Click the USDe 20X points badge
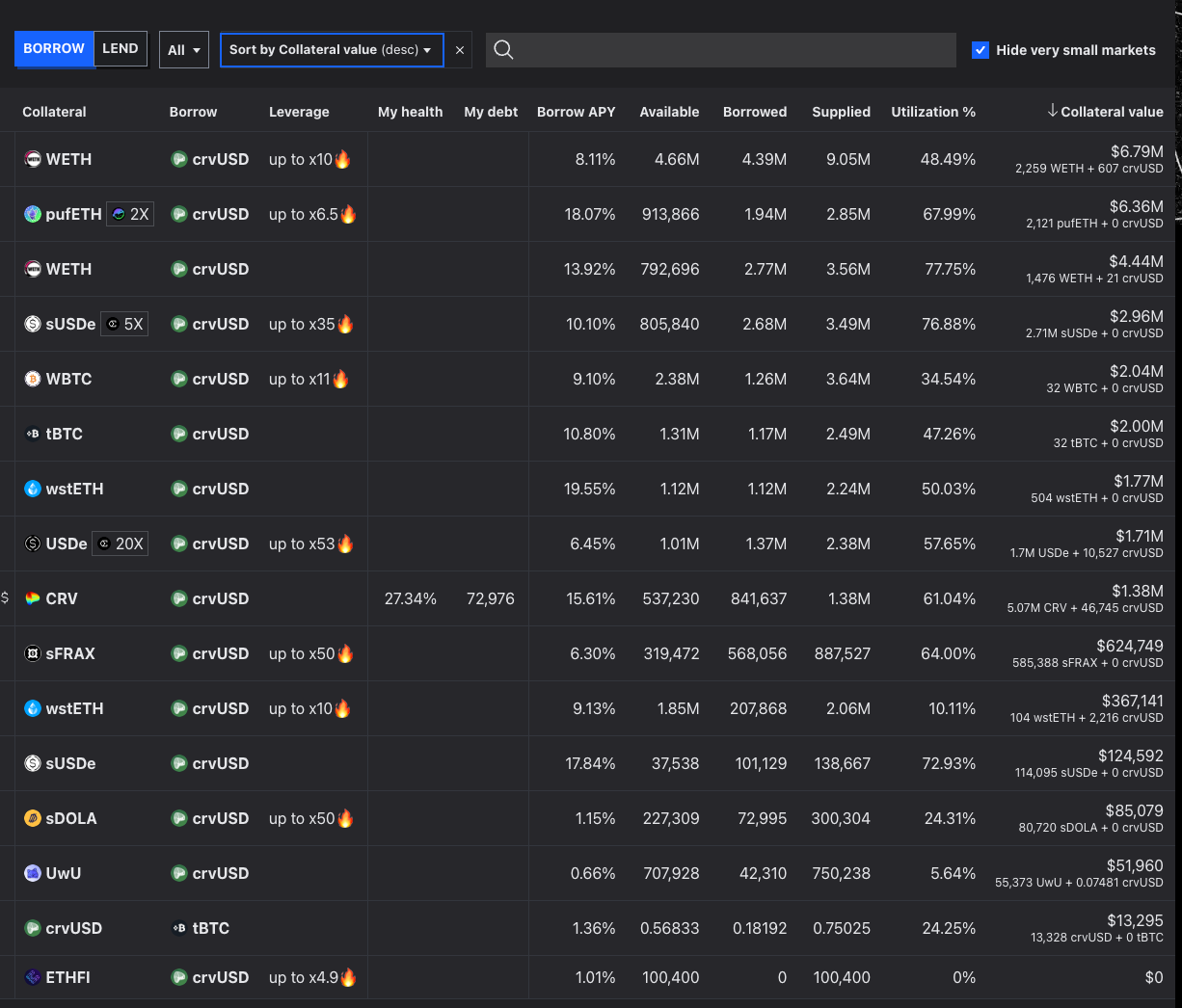Image resolution: width=1182 pixels, height=1008 pixels. (x=120, y=544)
